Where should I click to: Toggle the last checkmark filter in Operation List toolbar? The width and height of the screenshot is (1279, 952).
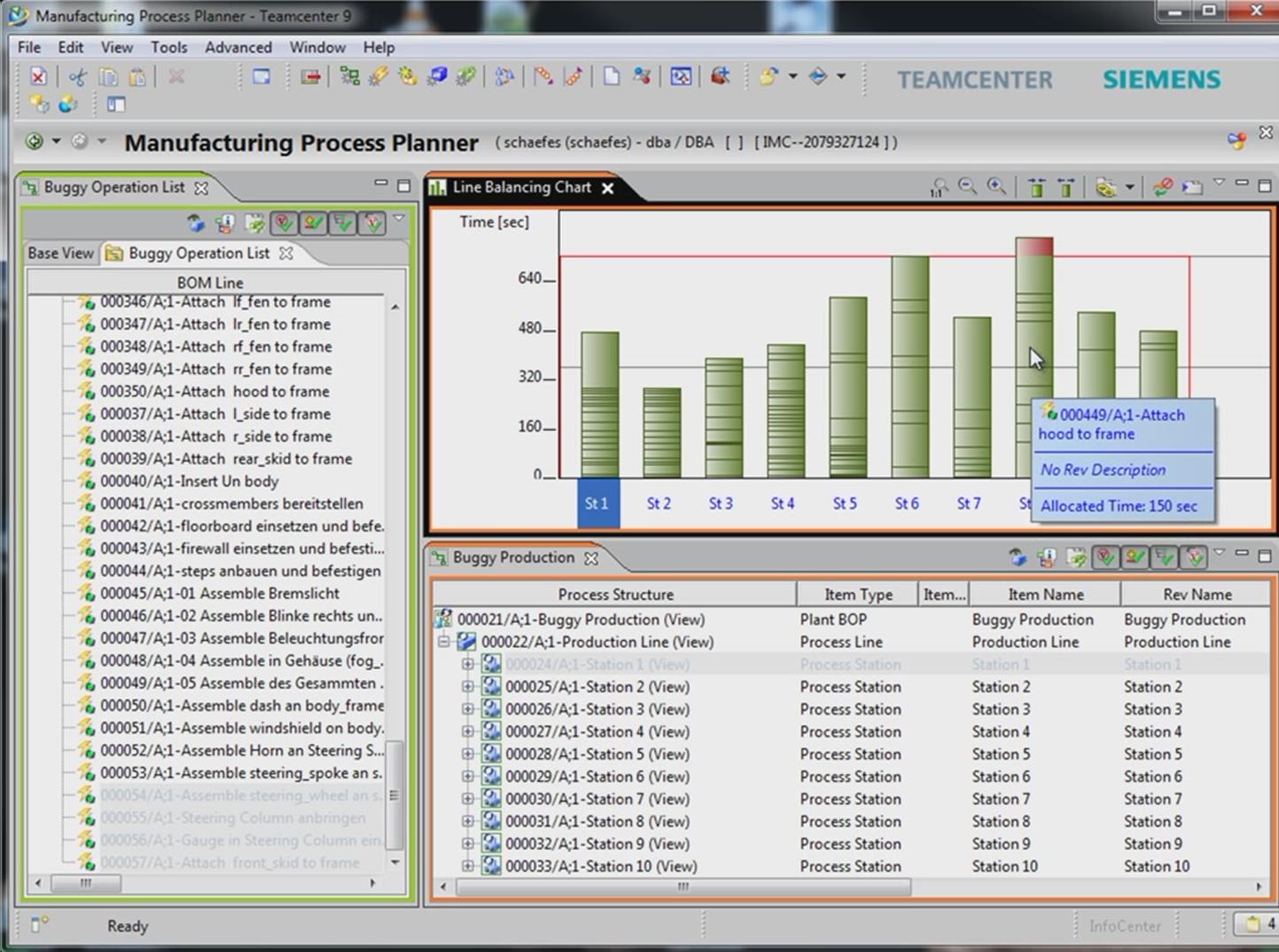coord(373,223)
